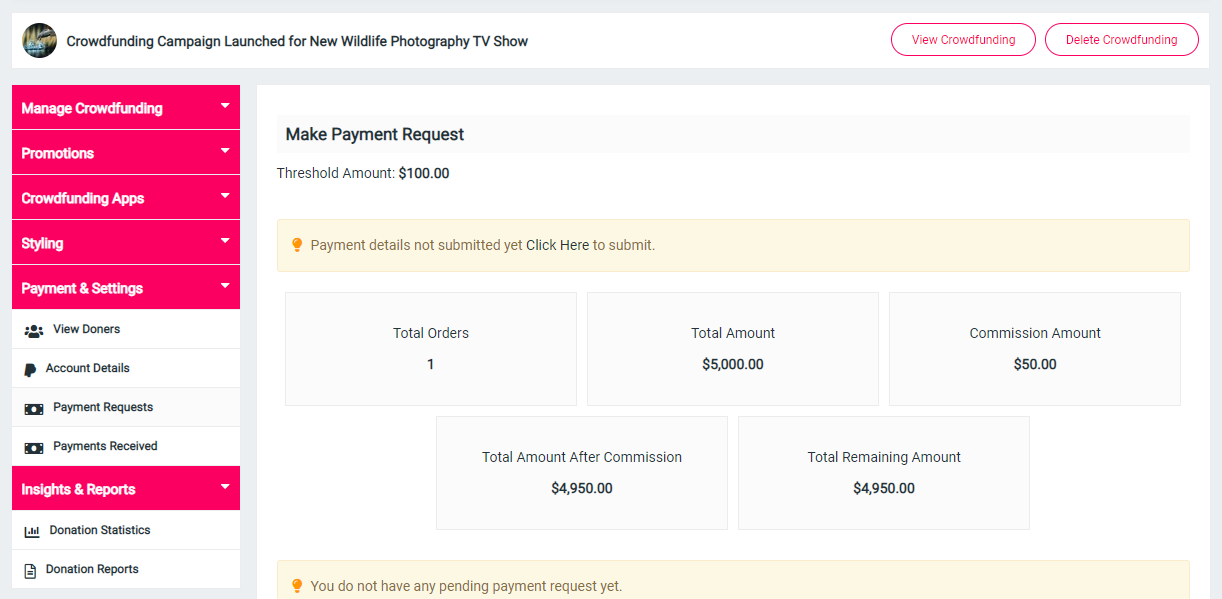Click the campaign avatar thumbnail

40,41
